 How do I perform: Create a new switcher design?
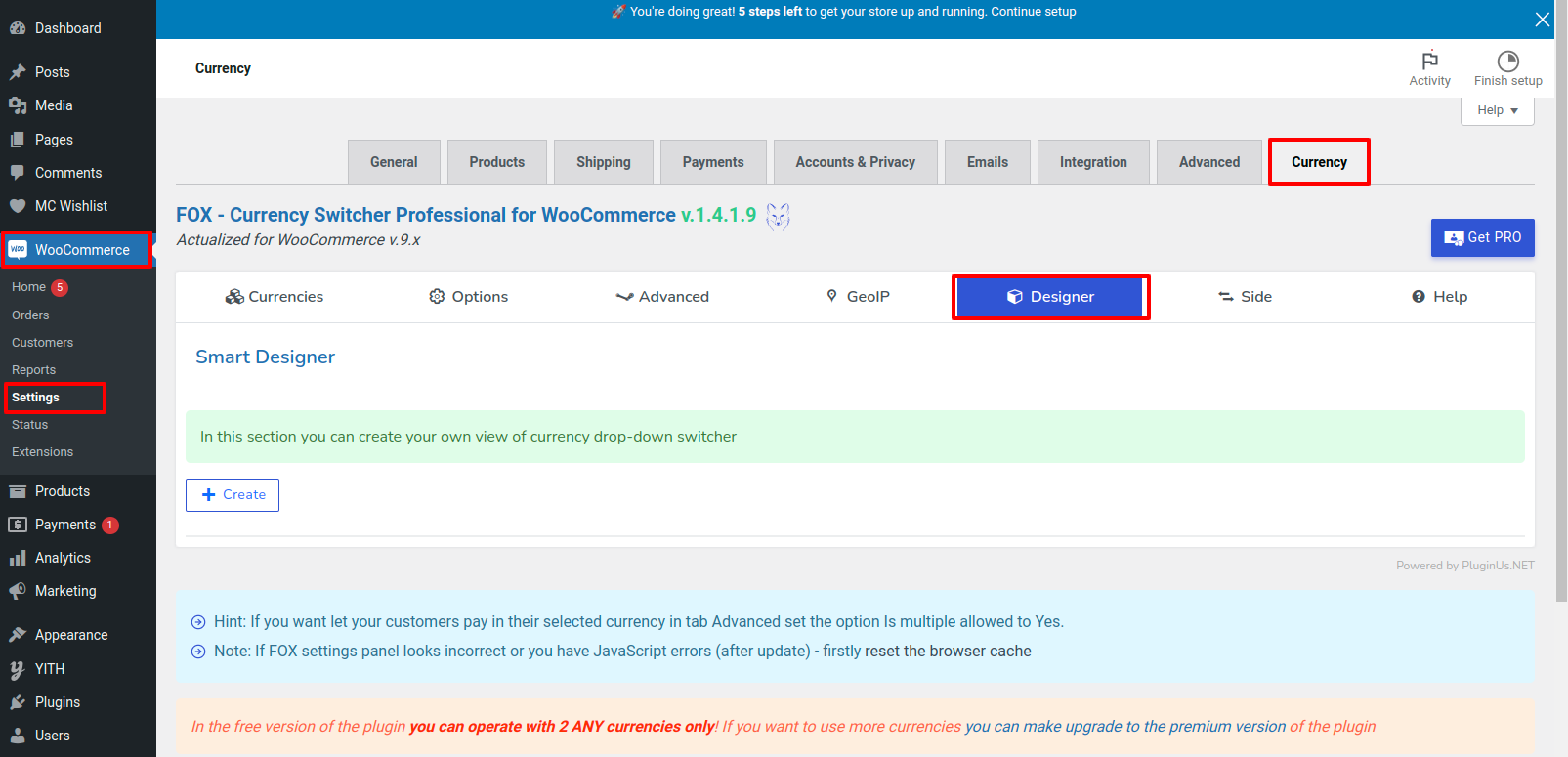pos(233,495)
